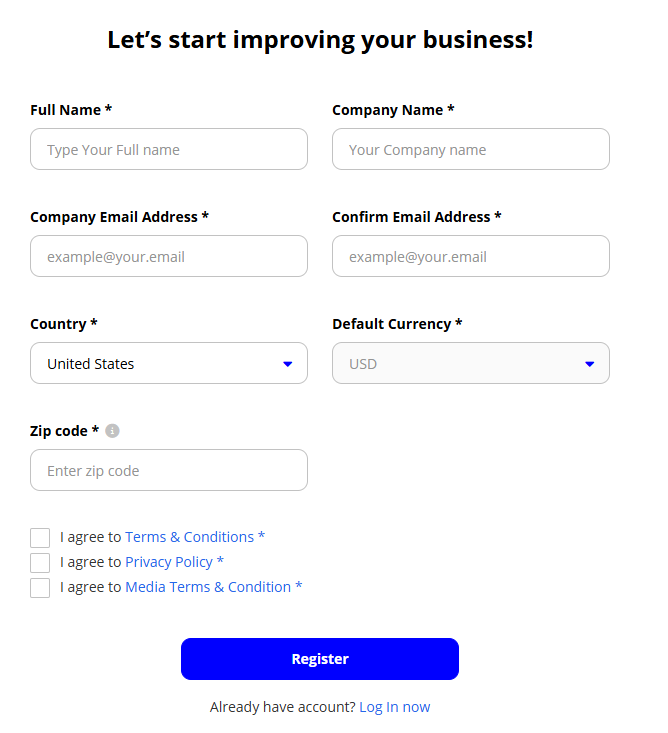Image resolution: width=668 pixels, height=733 pixels.
Task: Check the Terms & Conditions agreement box
Action: click(40, 538)
